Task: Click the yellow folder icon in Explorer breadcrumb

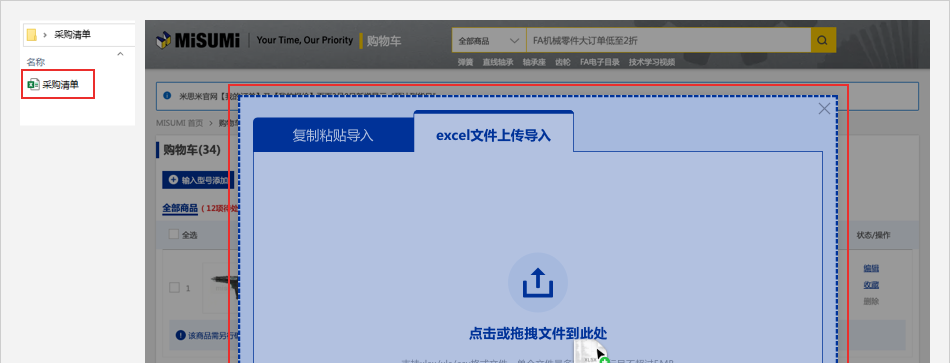Action: coord(32,35)
